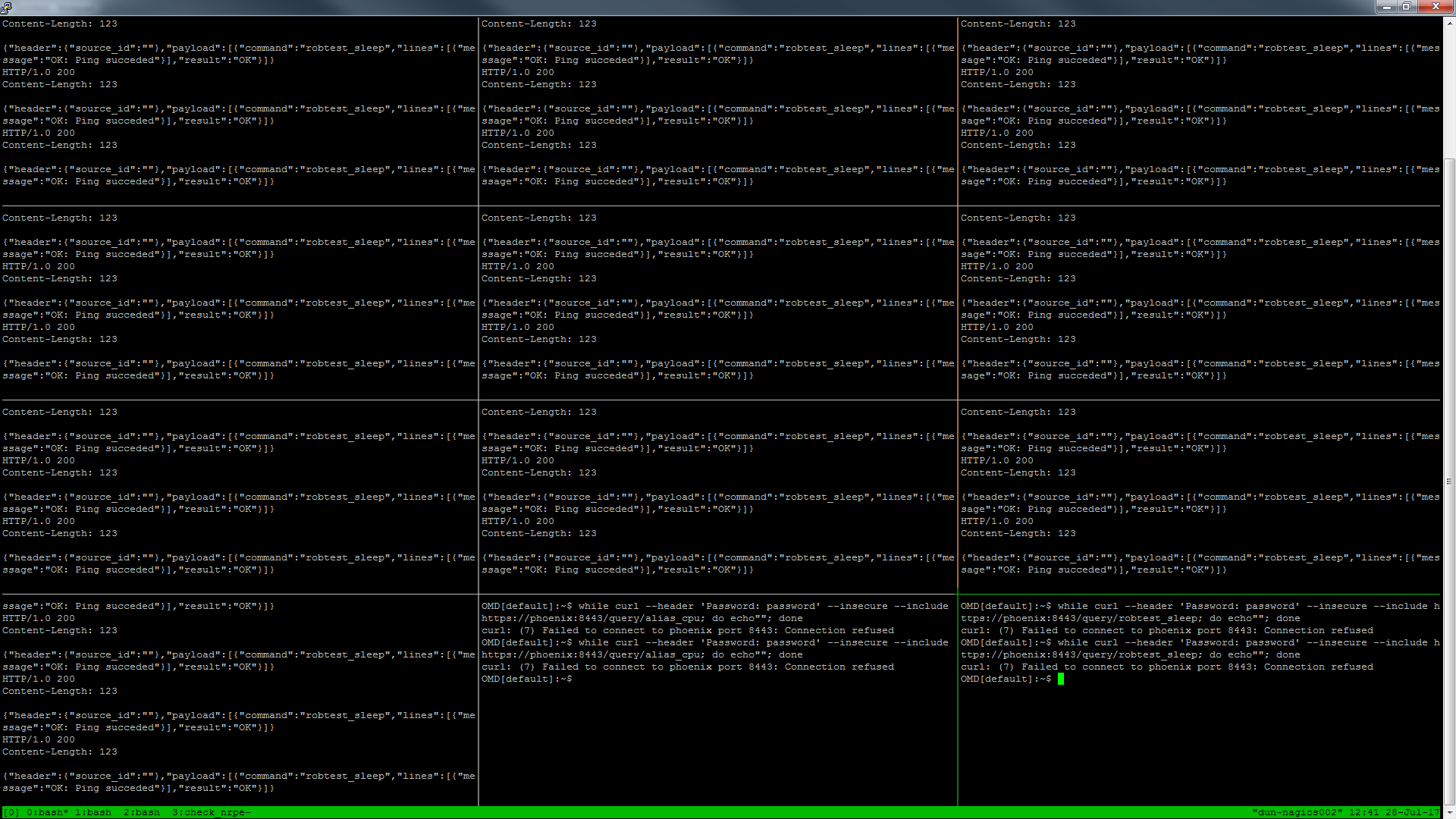The image size is (1456, 819).
Task: Close the PuTTY window
Action: pos(1436,7)
